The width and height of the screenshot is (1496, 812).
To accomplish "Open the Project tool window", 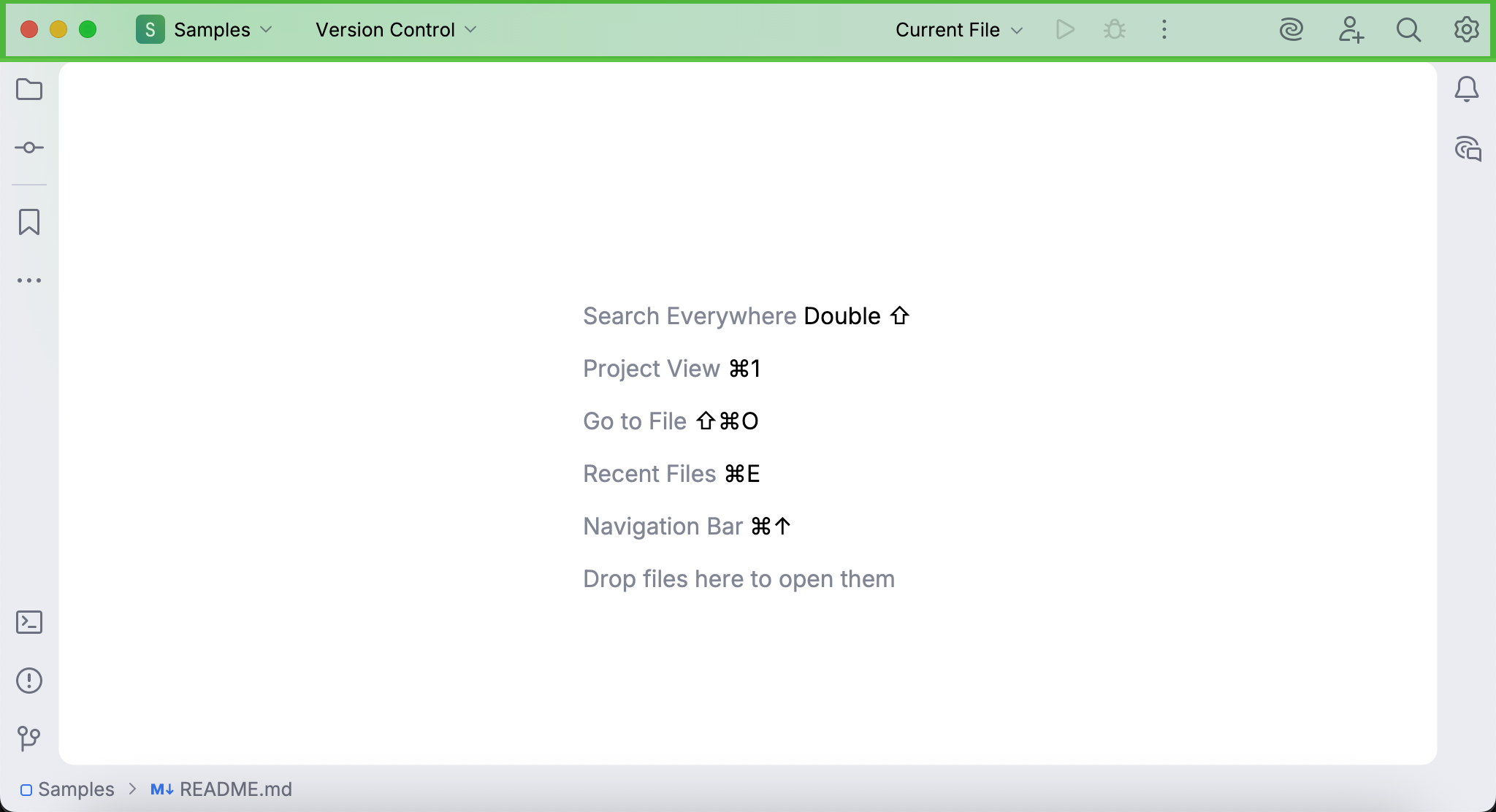I will point(29,89).
